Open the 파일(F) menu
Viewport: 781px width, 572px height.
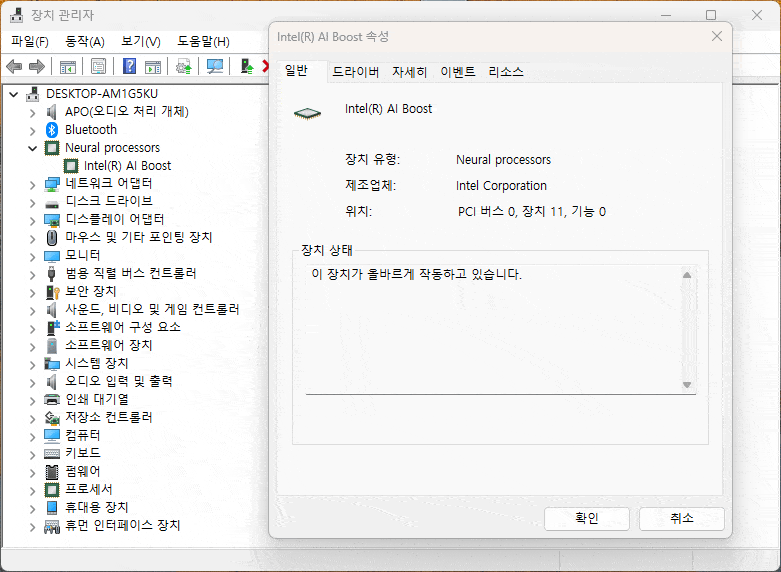(29, 41)
